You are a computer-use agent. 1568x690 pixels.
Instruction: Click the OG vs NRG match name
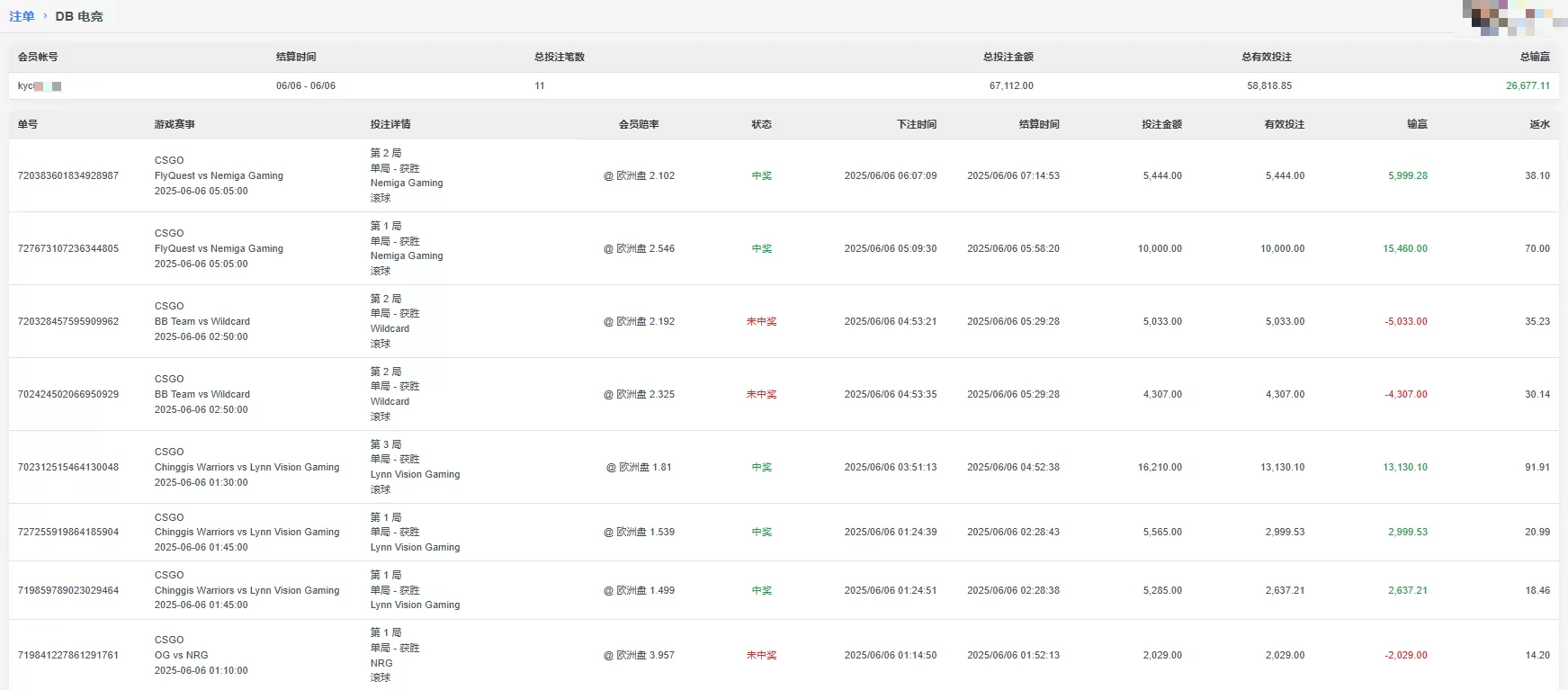[x=181, y=656]
